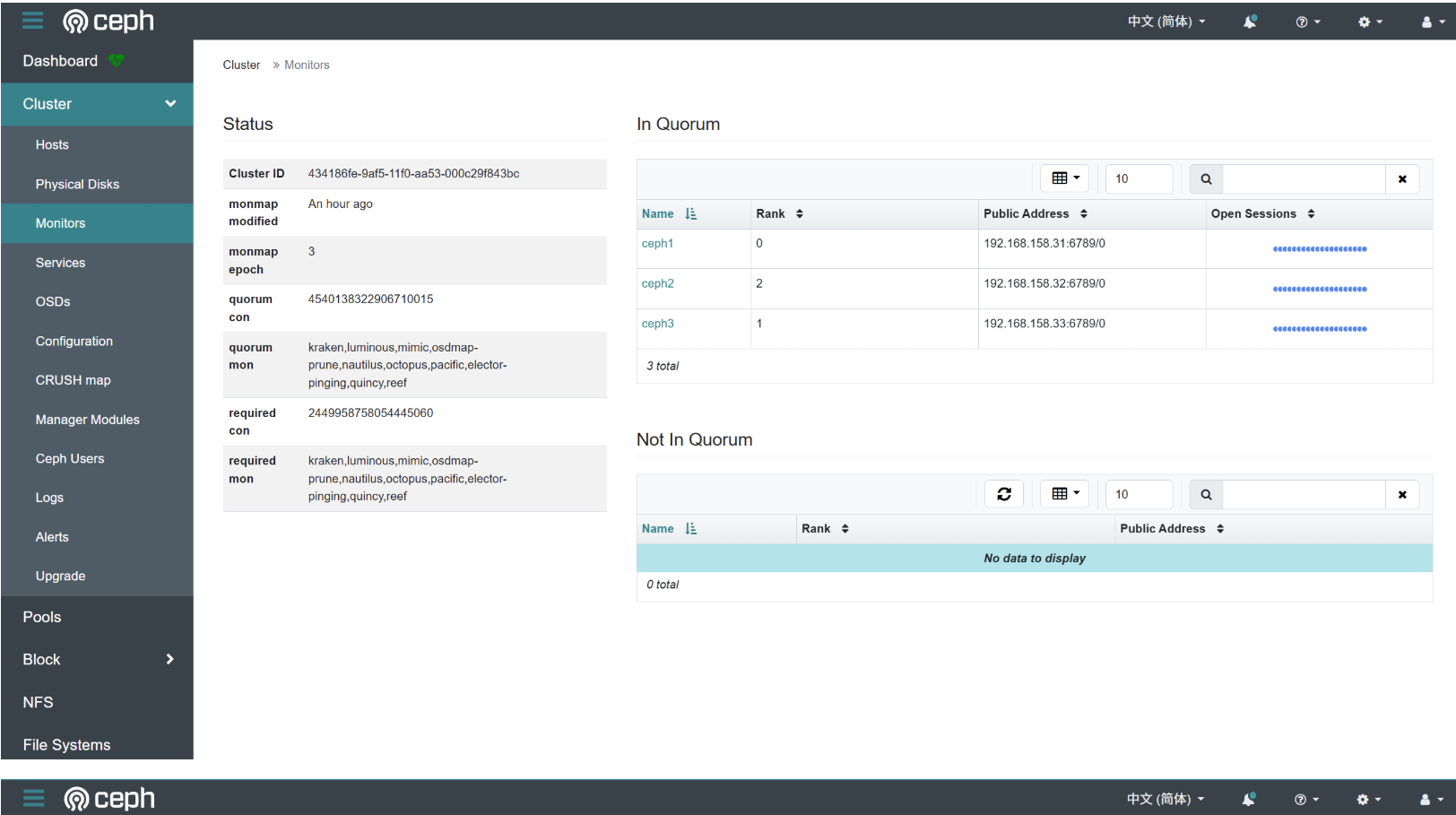The image size is (1456, 815).
Task: Open the 中文 (简体) language selector in the top header
Action: click(x=1166, y=22)
